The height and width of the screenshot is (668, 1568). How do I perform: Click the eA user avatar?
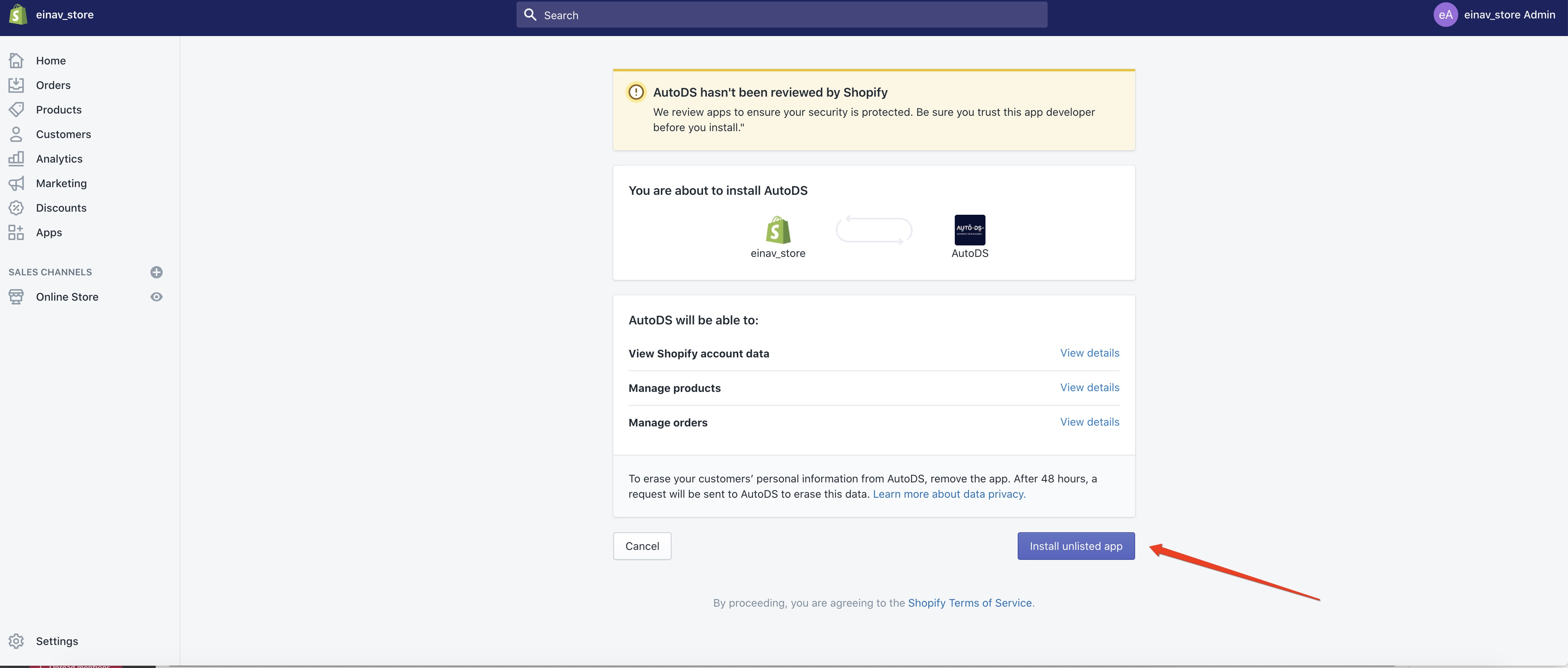click(x=1446, y=15)
